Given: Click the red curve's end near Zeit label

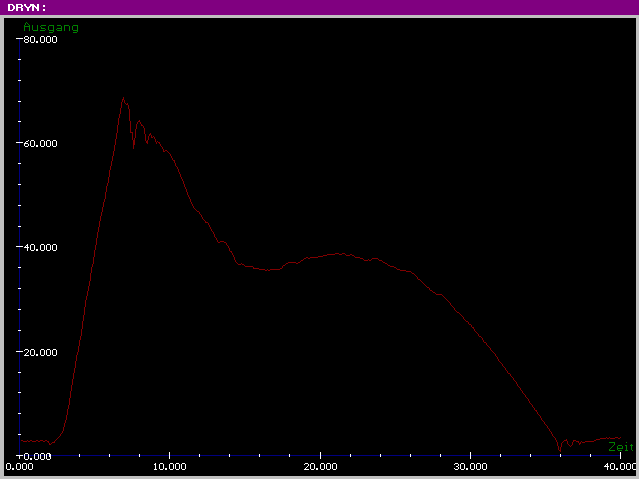Looking at the screenshot, I should pyautogui.click(x=620, y=439).
